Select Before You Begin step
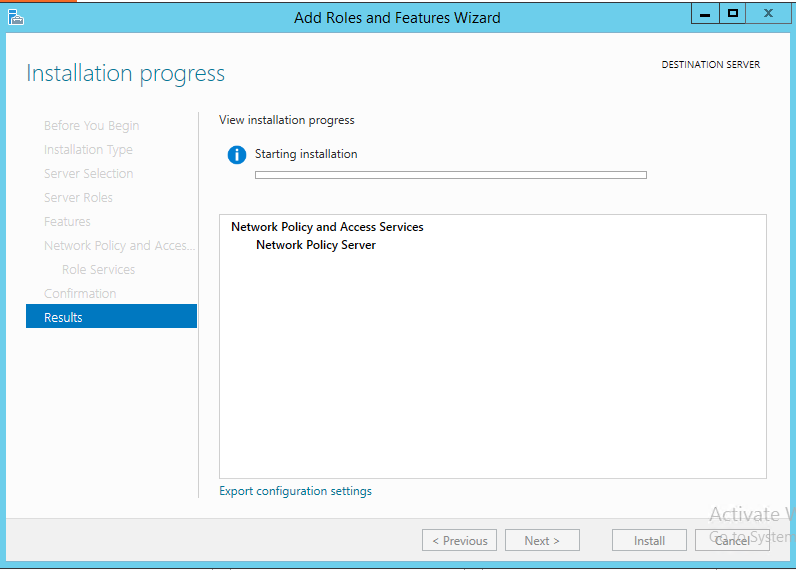This screenshot has height=570, width=796. click(91, 126)
